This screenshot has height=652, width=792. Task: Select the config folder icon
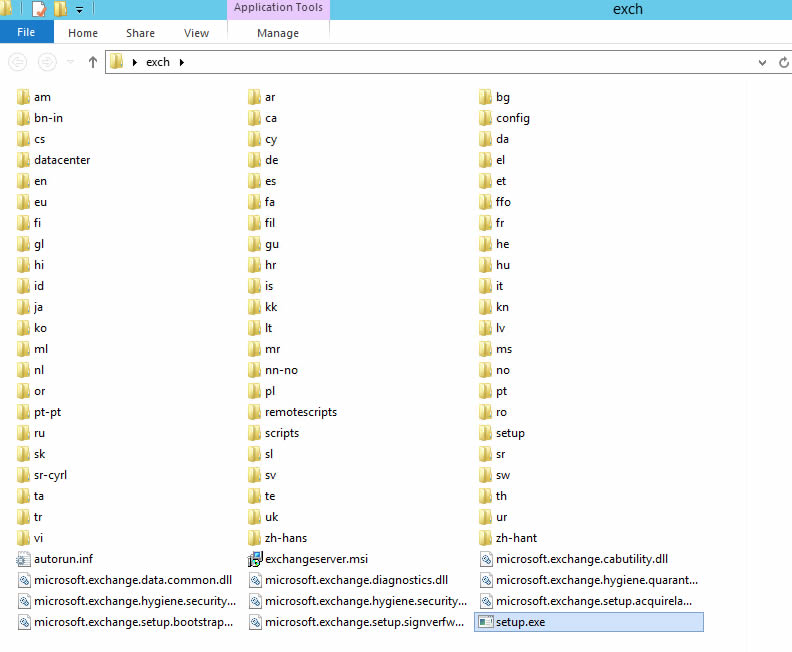(x=485, y=118)
